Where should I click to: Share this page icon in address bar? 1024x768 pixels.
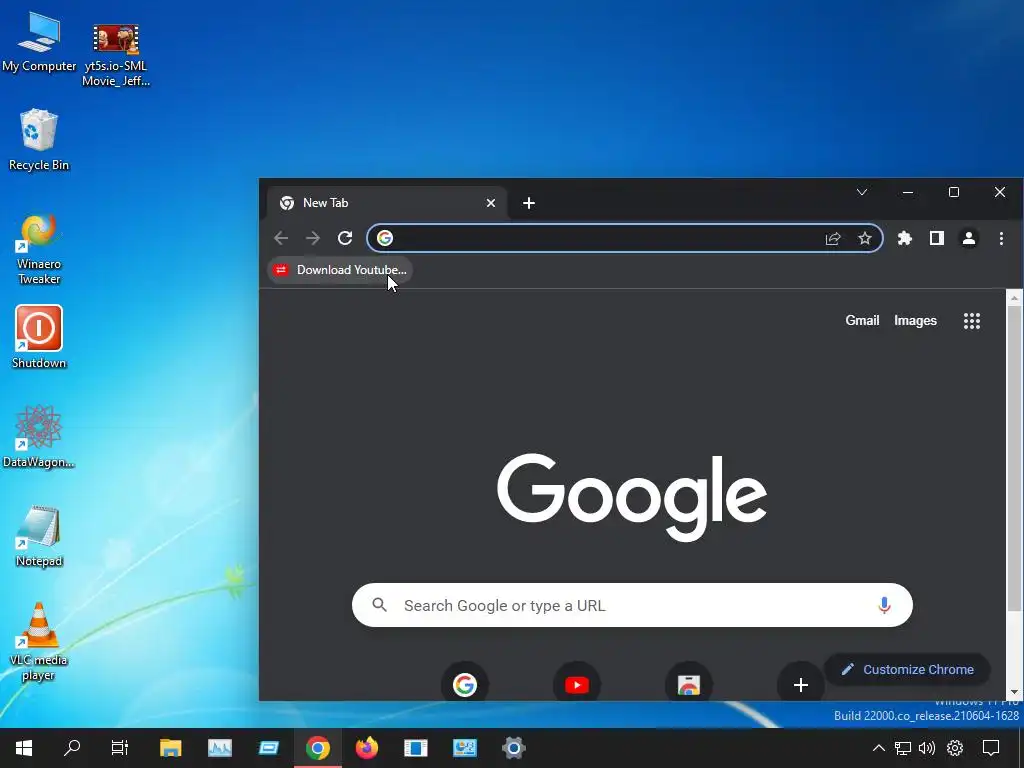833,238
